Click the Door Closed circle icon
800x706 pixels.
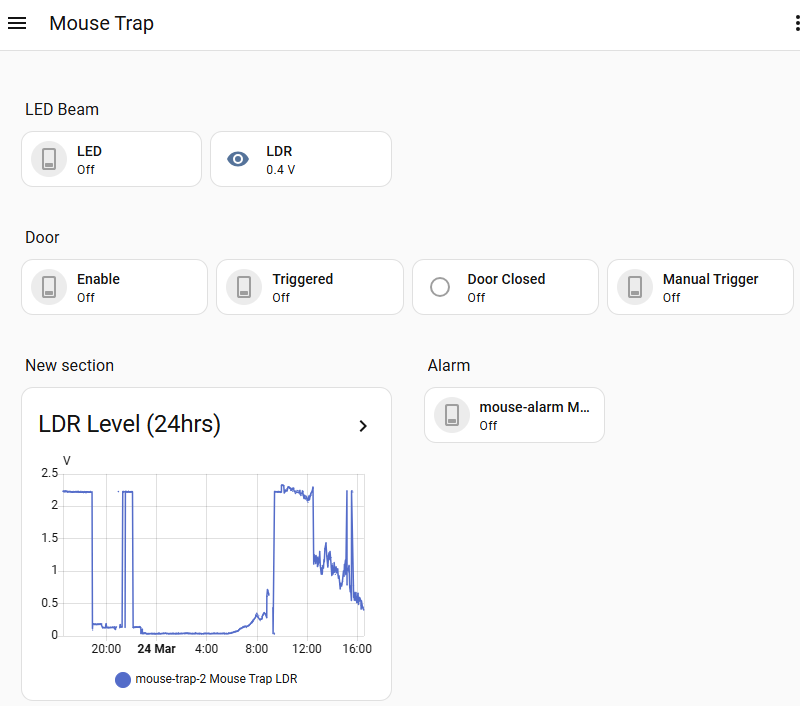pyautogui.click(x=440, y=287)
